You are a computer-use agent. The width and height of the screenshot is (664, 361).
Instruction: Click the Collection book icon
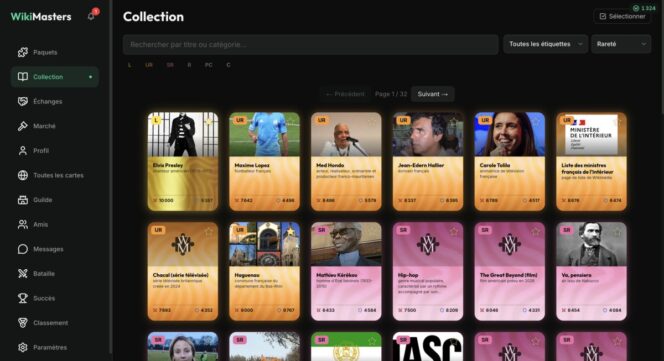coord(23,77)
